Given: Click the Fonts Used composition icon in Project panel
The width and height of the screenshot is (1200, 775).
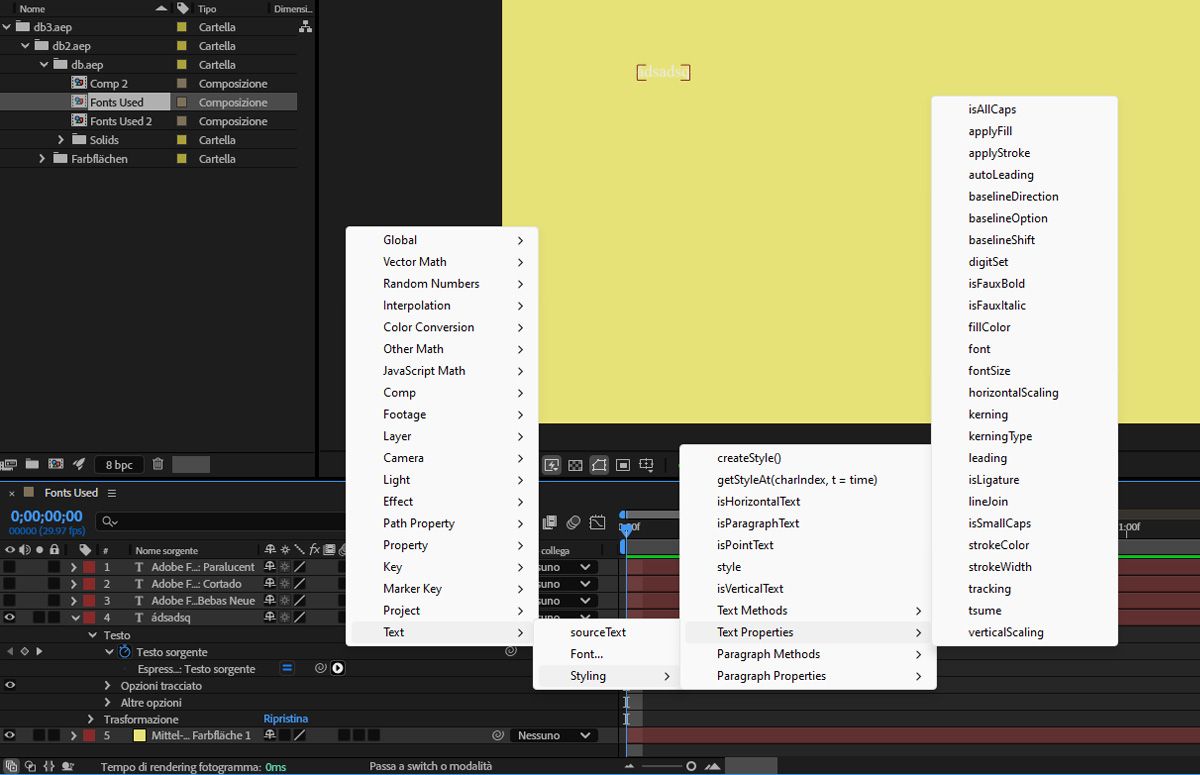Looking at the screenshot, I should pos(79,102).
